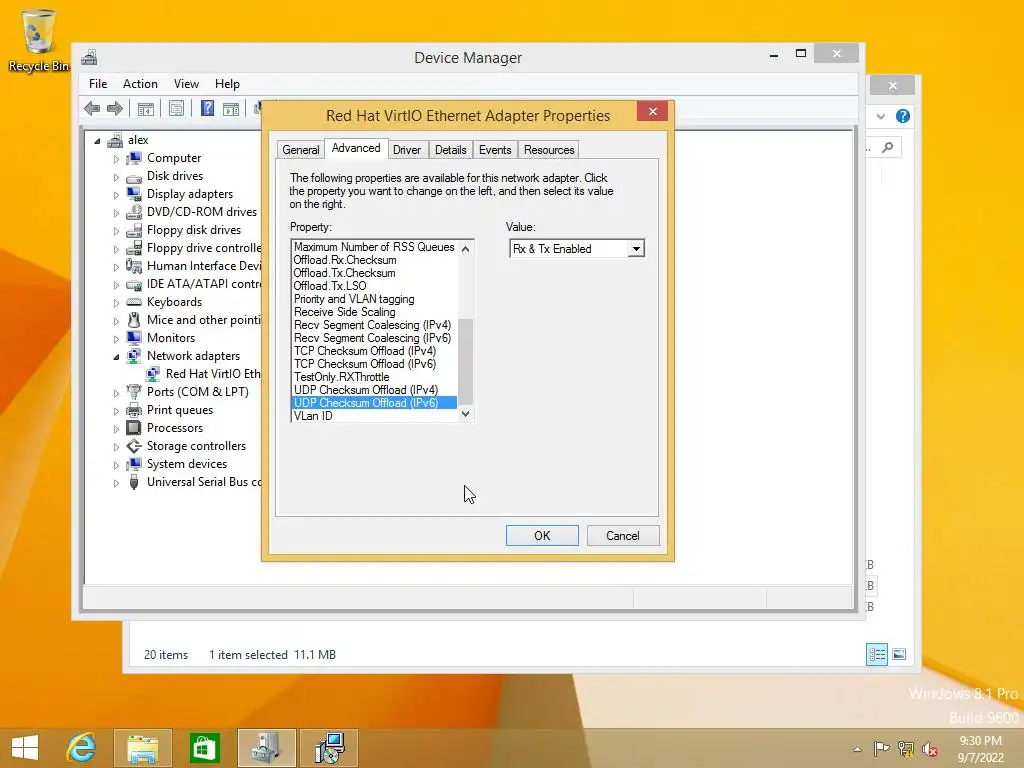Switch to the Driver tab
The height and width of the screenshot is (768, 1024).
tap(407, 150)
